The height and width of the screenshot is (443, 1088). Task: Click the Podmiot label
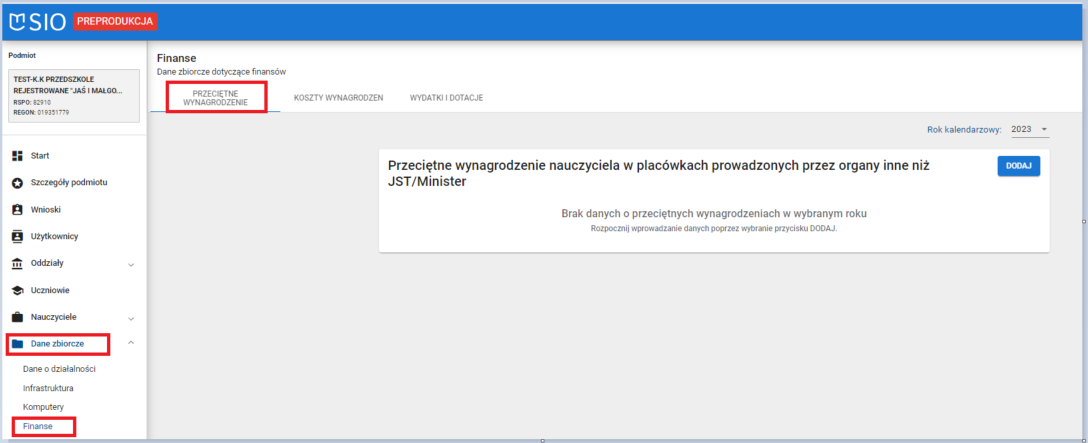click(x=22, y=55)
